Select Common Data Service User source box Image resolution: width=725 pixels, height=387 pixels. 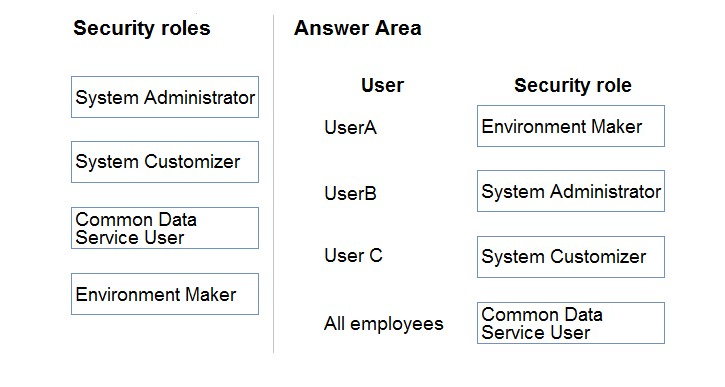[165, 228]
